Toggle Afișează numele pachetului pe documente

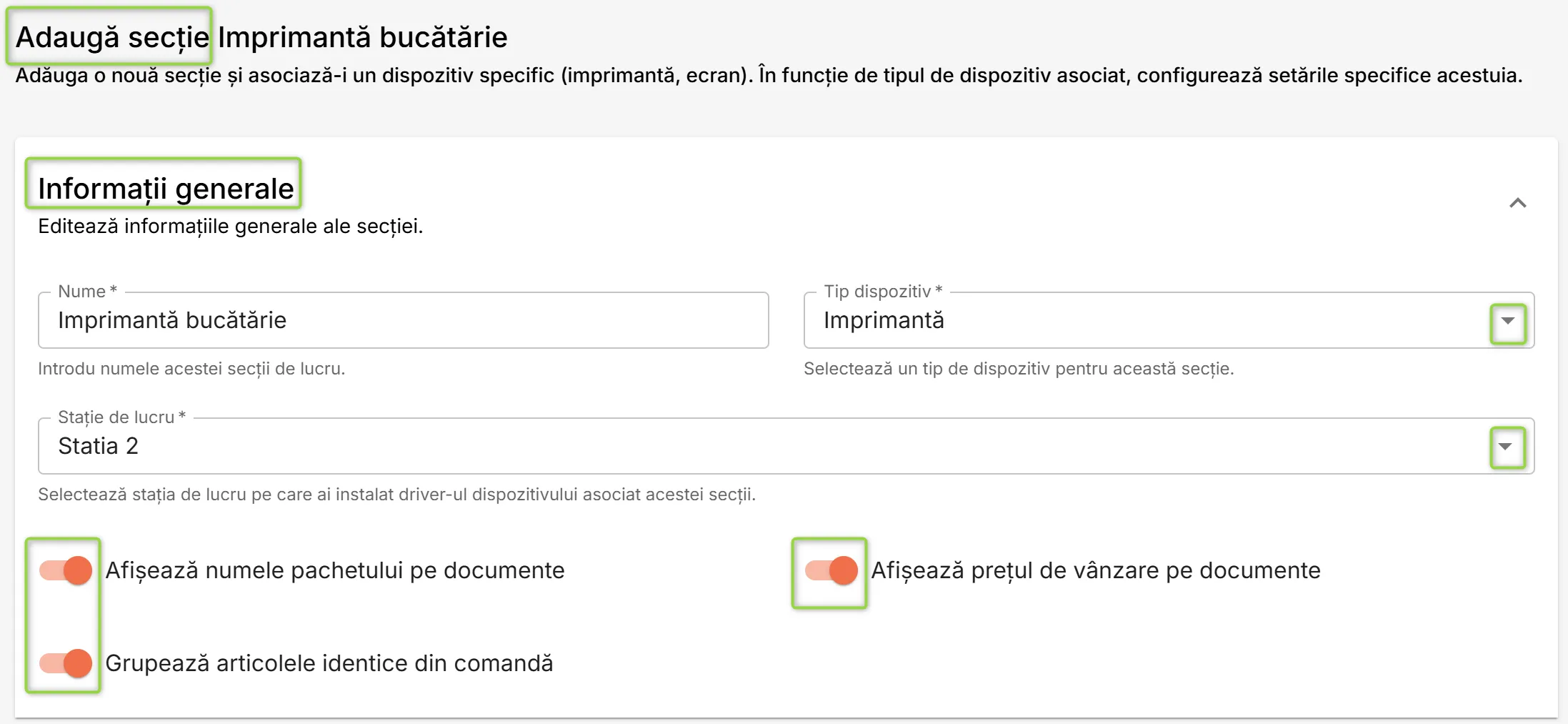tap(66, 570)
